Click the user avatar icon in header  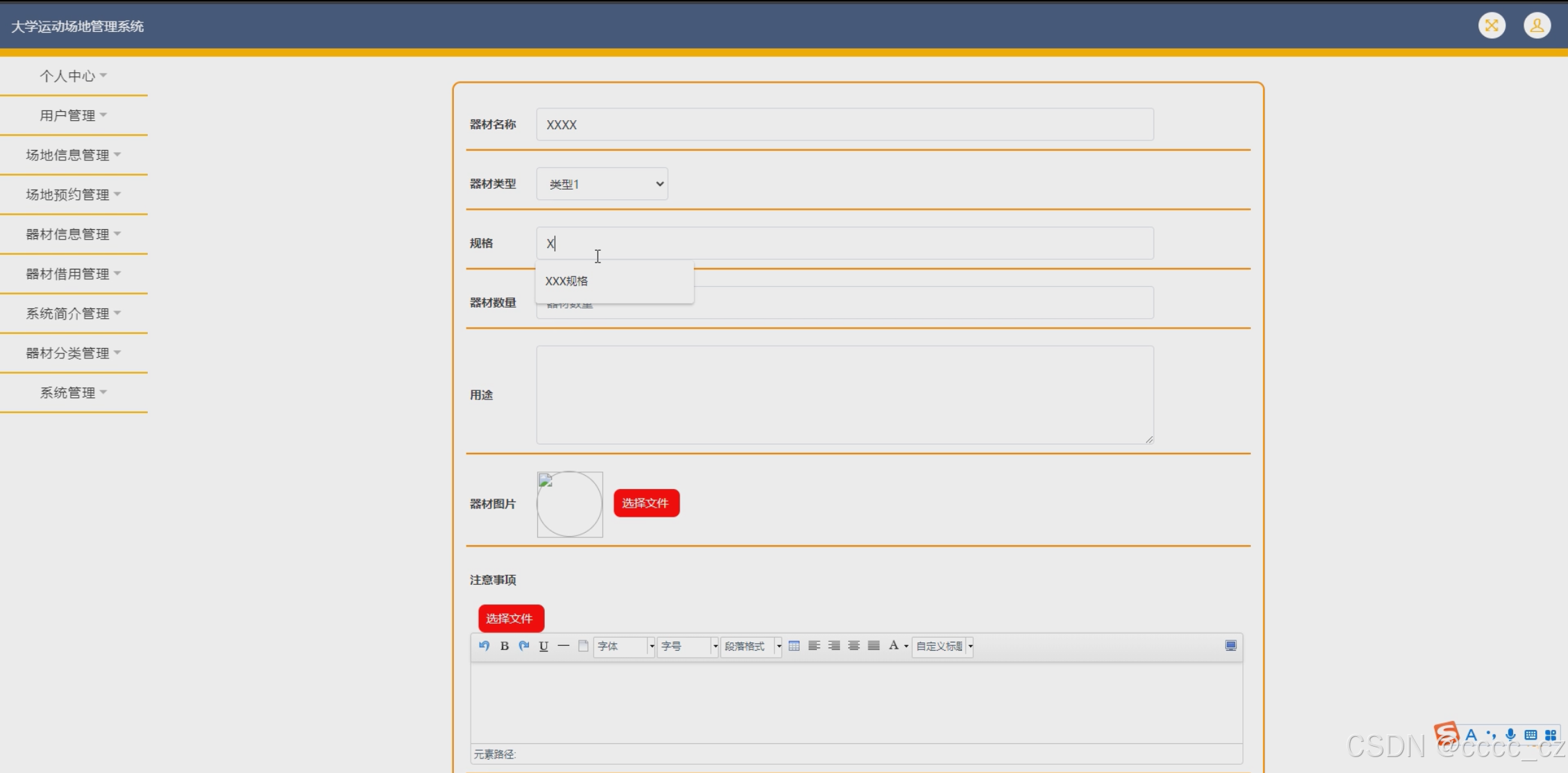pos(1537,26)
